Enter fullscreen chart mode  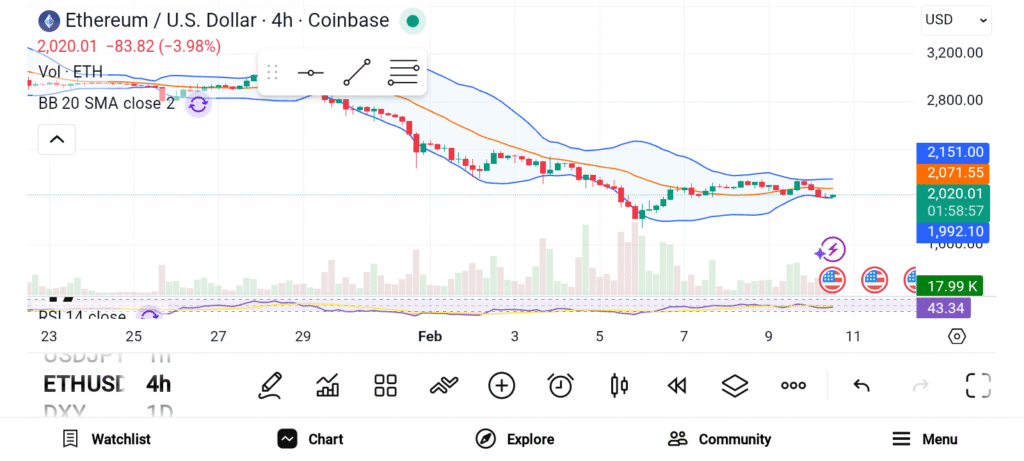coord(978,385)
